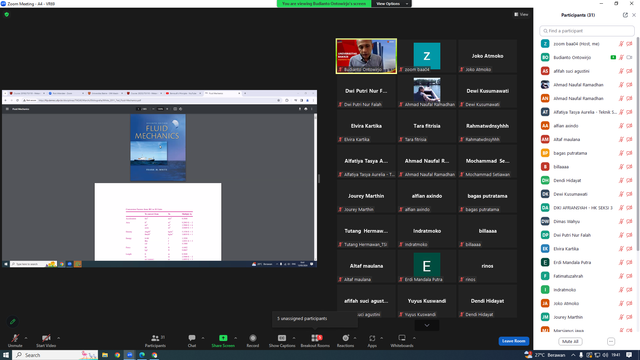Click Dewi Kusumawati video icon in list

point(629,194)
